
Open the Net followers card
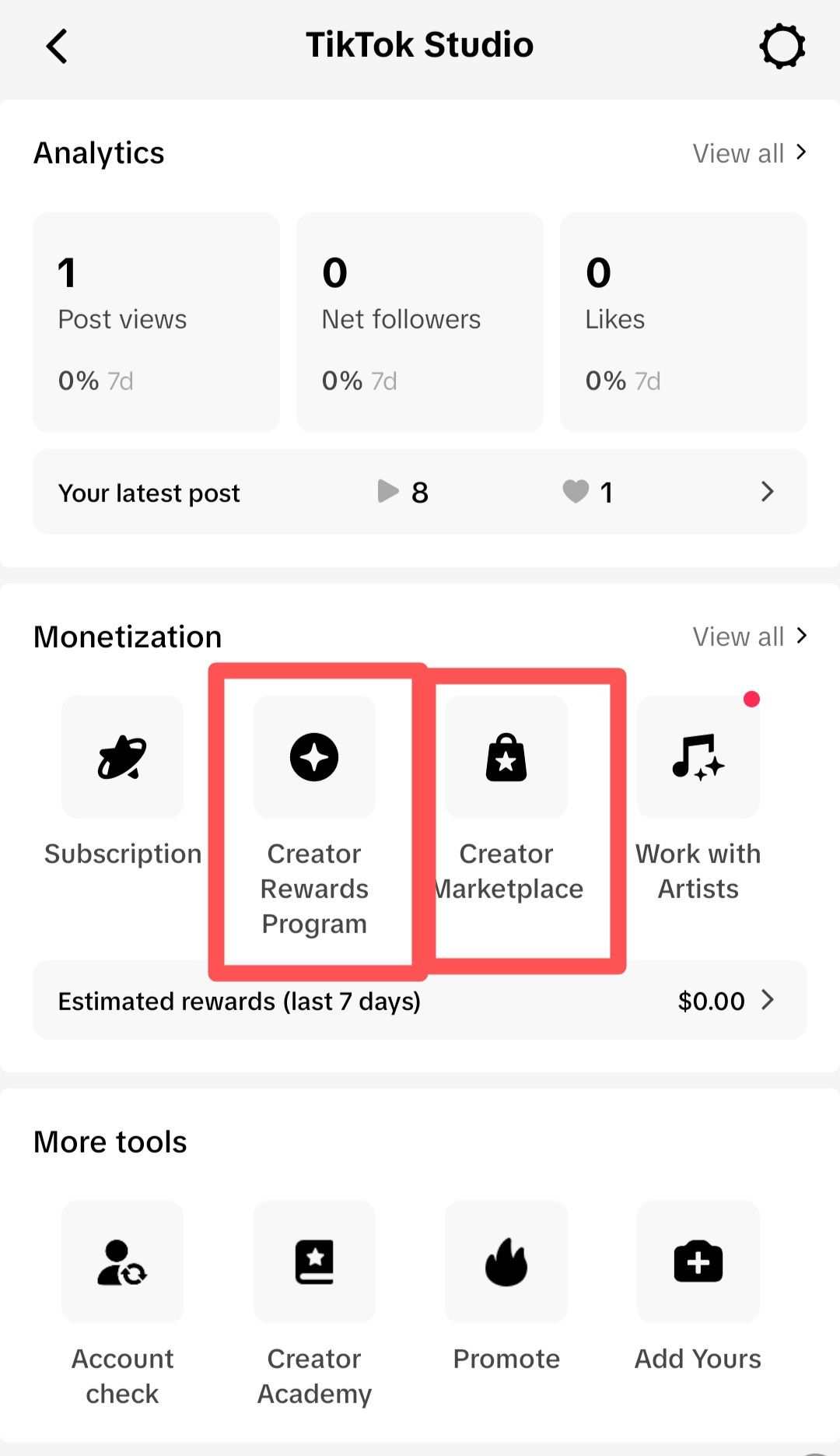[420, 322]
